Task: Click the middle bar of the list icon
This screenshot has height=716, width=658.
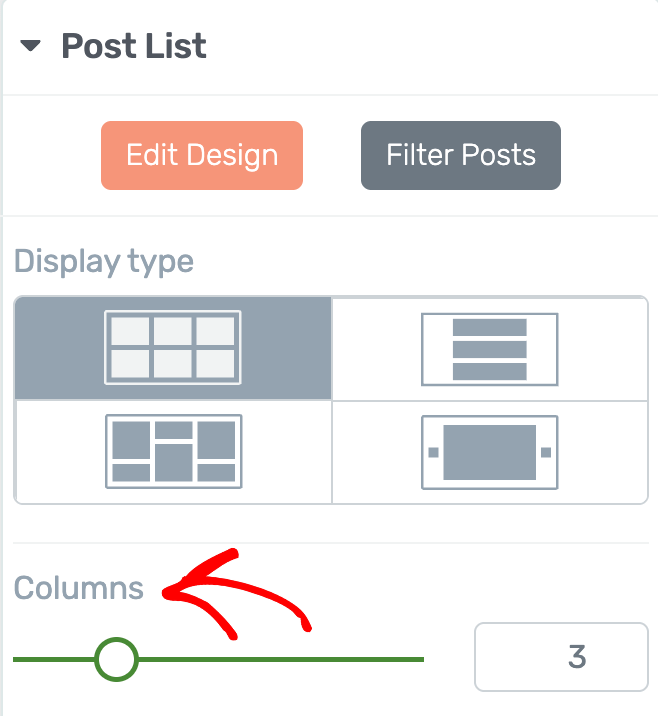Action: tap(490, 349)
